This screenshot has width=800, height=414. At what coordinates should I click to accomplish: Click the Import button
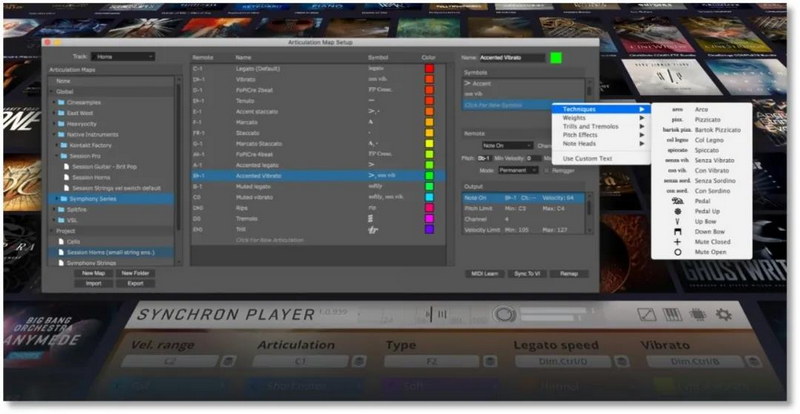coord(93,284)
